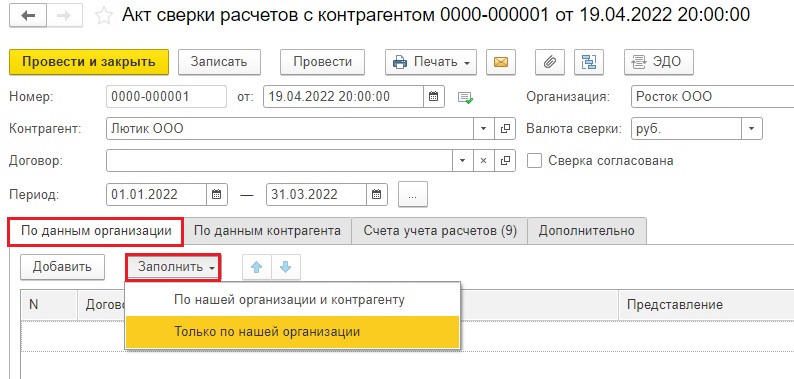Click the Представление column header

706,305
